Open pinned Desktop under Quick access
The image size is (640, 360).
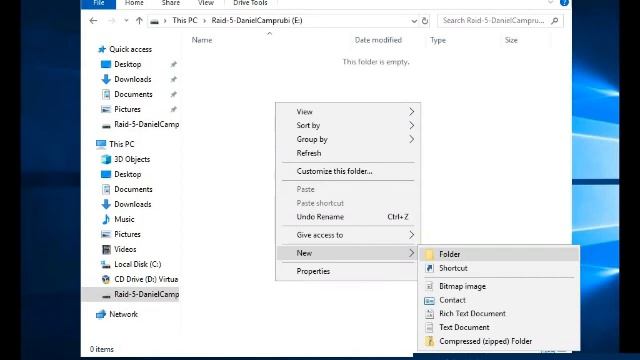pyautogui.click(x=127, y=64)
